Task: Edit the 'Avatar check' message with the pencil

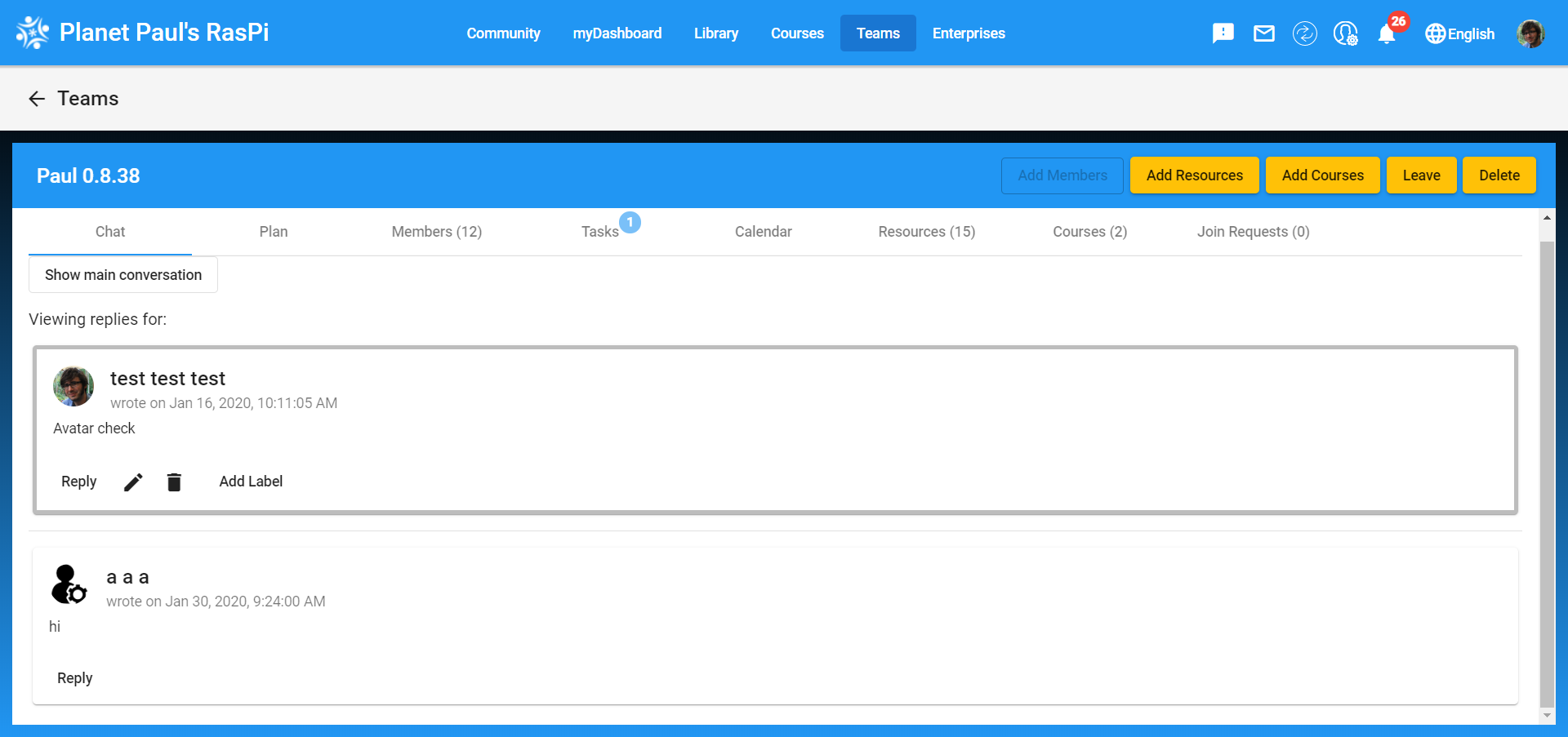Action: (133, 482)
